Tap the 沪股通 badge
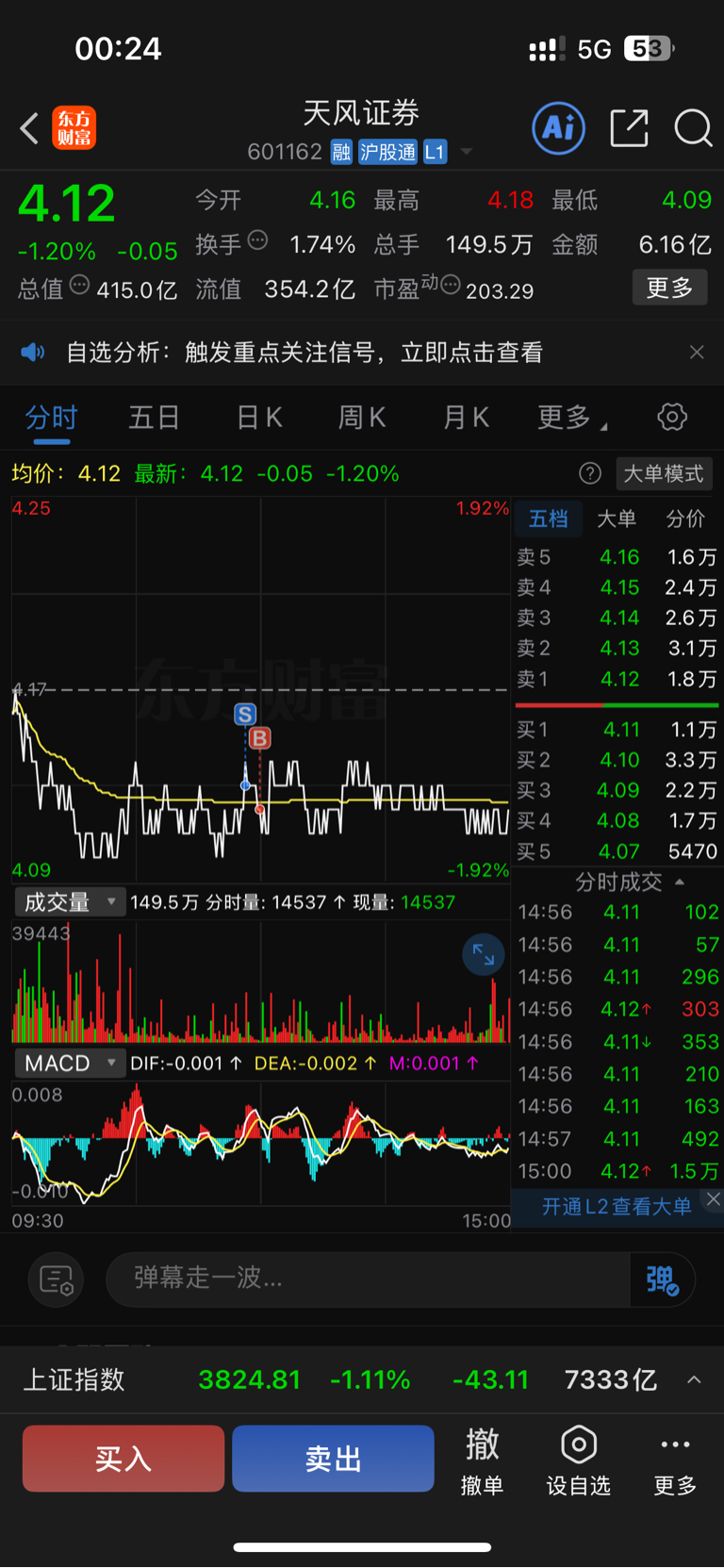Screen dimensions: 724x1568 coord(387,152)
